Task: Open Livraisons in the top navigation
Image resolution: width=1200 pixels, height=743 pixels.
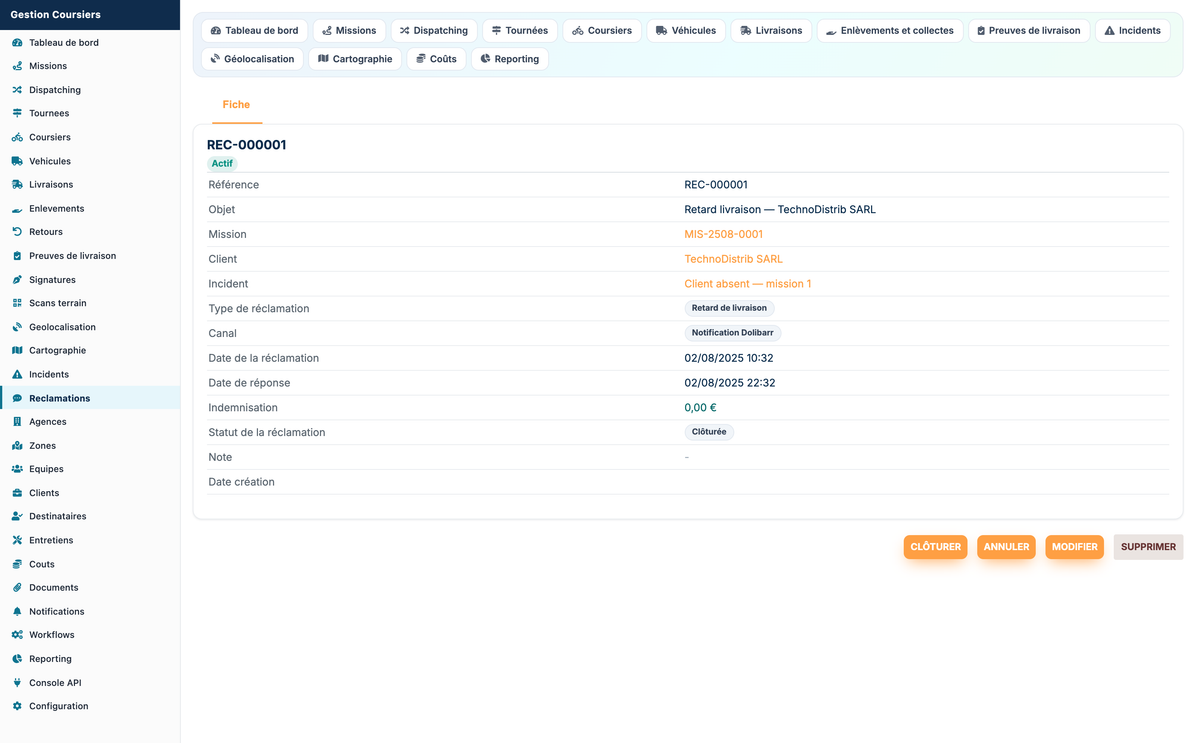Action: [771, 31]
